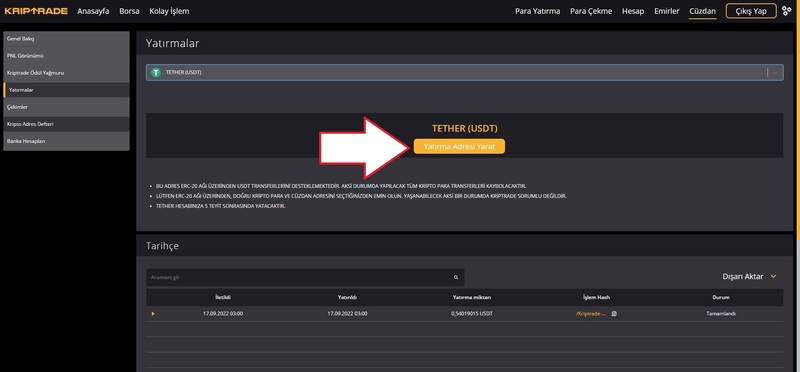Click the Kriptrade logo

(36, 11)
